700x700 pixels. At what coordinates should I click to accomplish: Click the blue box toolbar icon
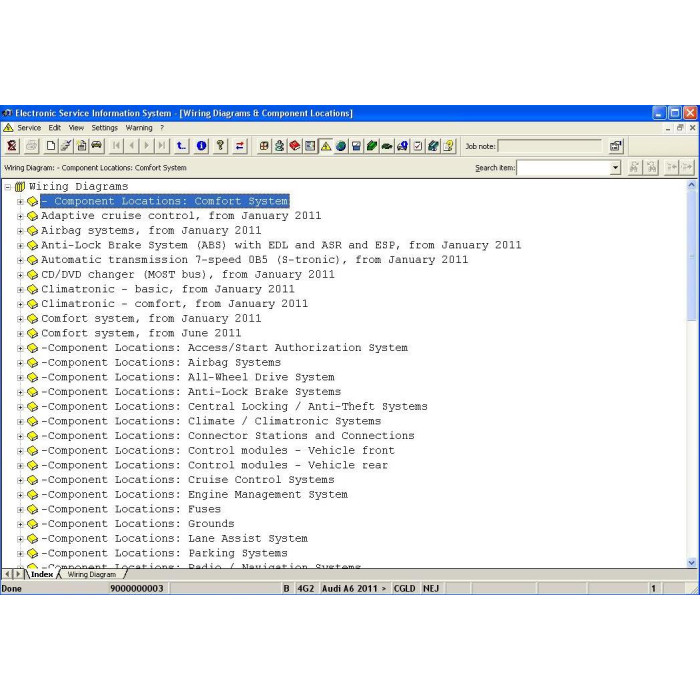coord(356,146)
